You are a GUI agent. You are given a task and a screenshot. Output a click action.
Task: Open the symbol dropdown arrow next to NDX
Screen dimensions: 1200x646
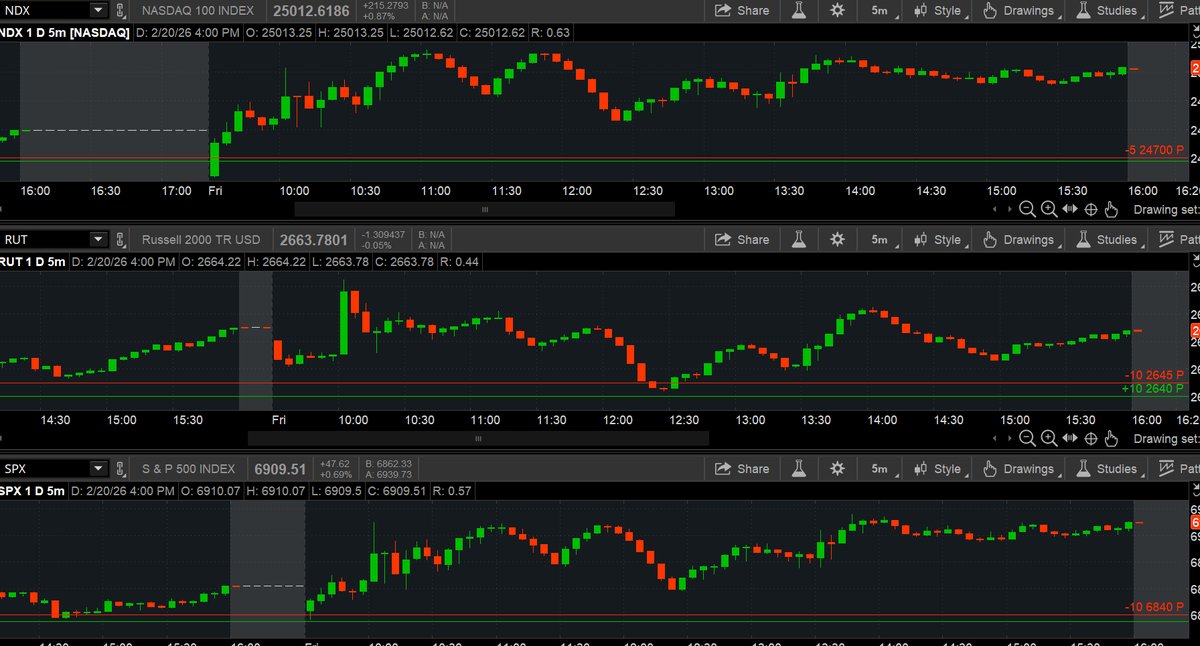coord(97,10)
